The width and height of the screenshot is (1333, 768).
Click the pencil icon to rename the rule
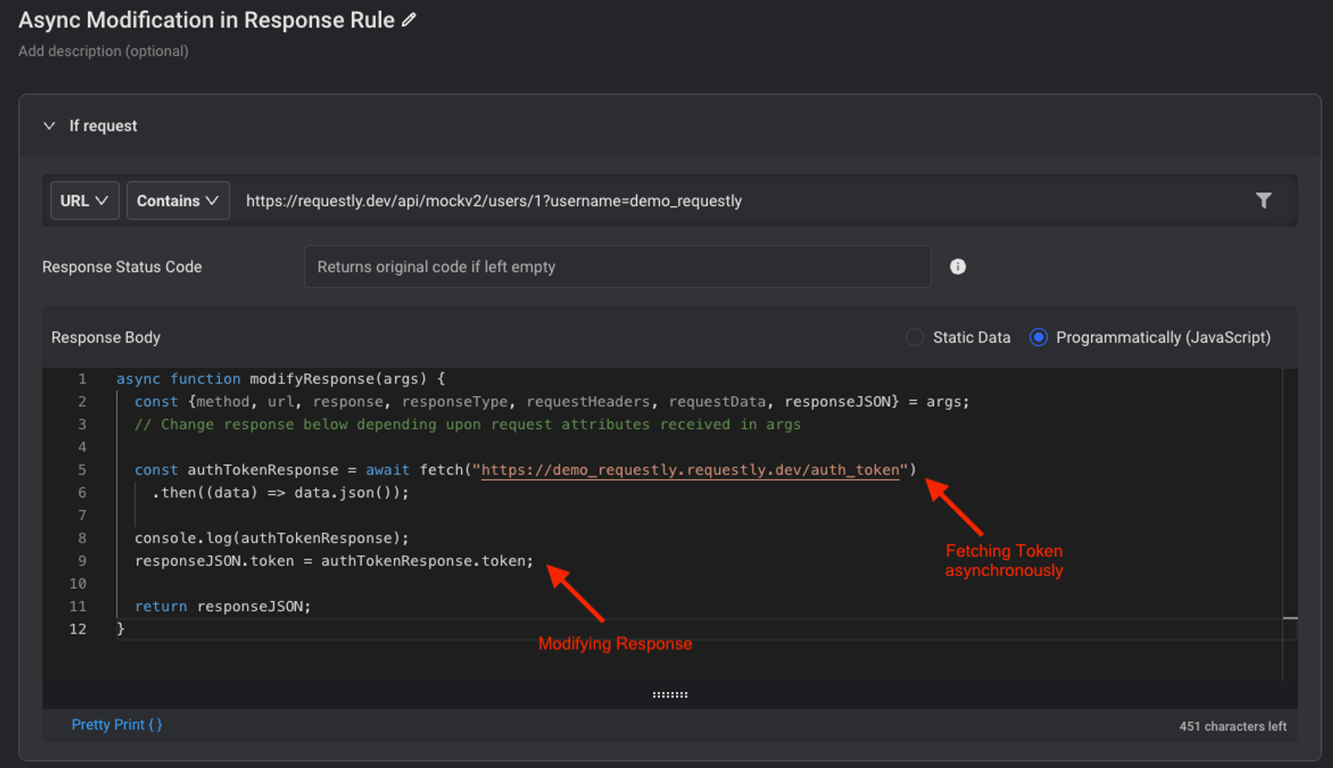click(409, 19)
